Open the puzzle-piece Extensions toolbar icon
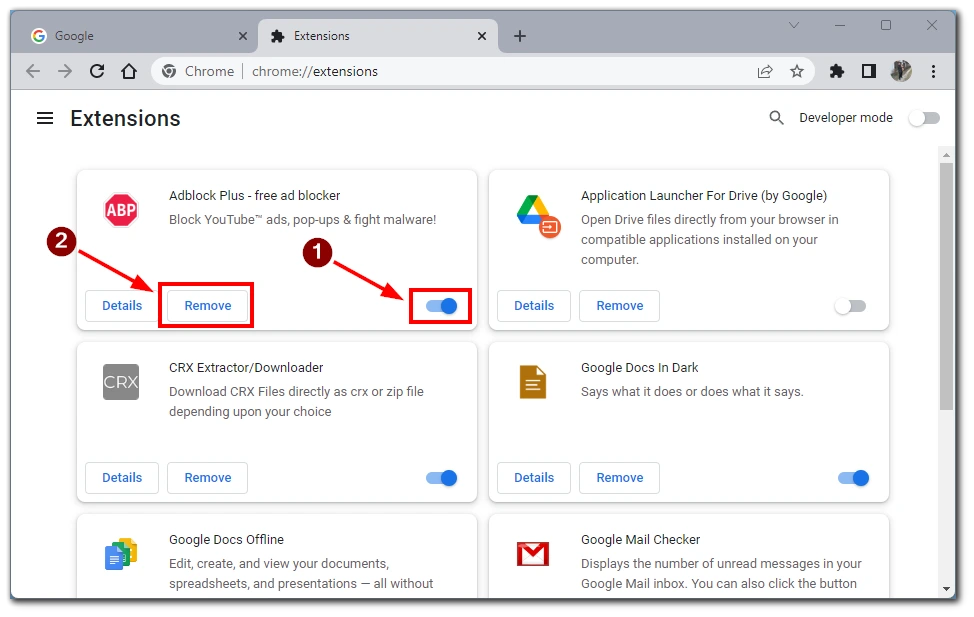Viewport: 974px width, 617px height. pyautogui.click(x=837, y=71)
